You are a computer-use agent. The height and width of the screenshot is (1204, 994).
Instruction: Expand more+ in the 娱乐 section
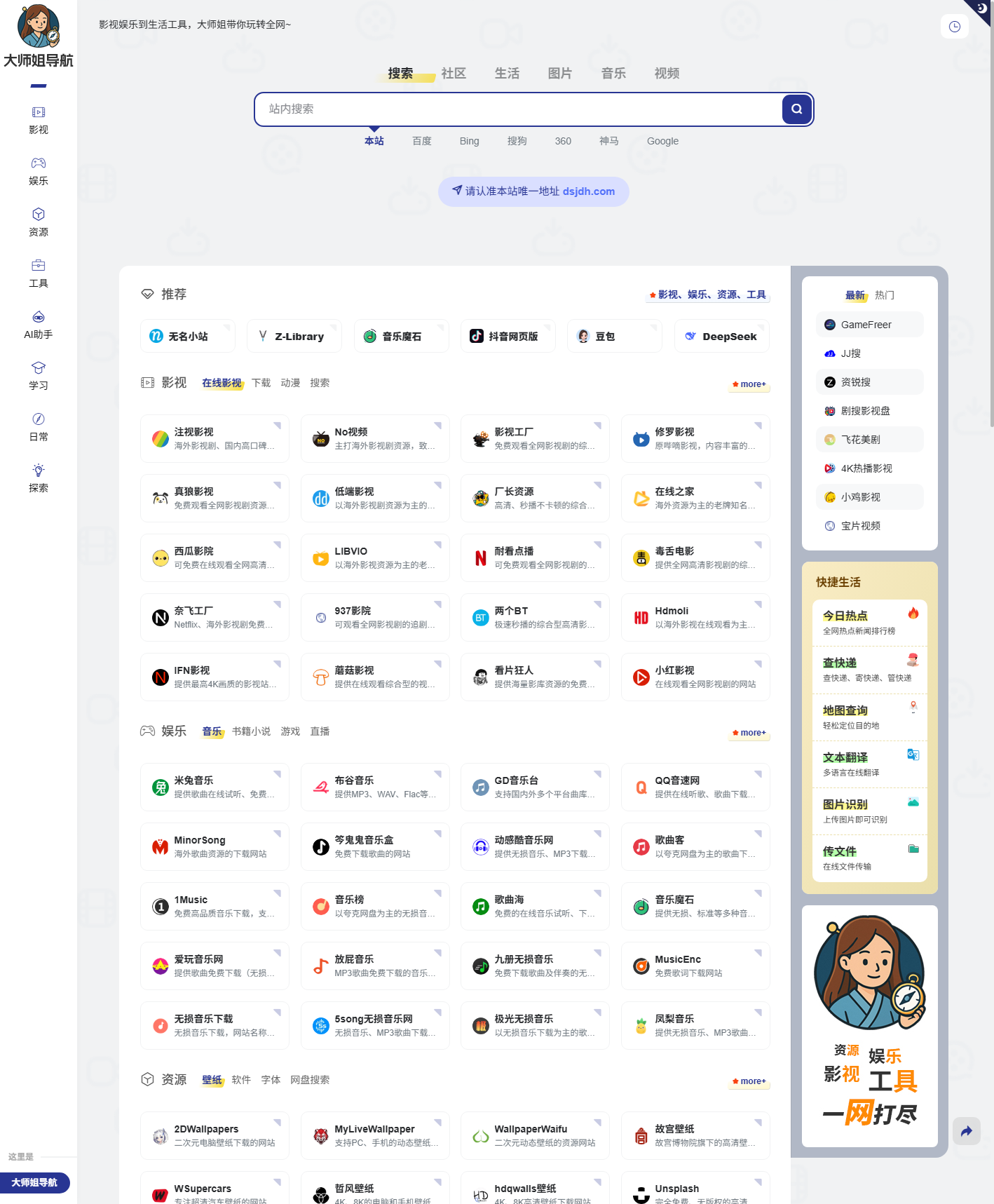click(x=749, y=733)
